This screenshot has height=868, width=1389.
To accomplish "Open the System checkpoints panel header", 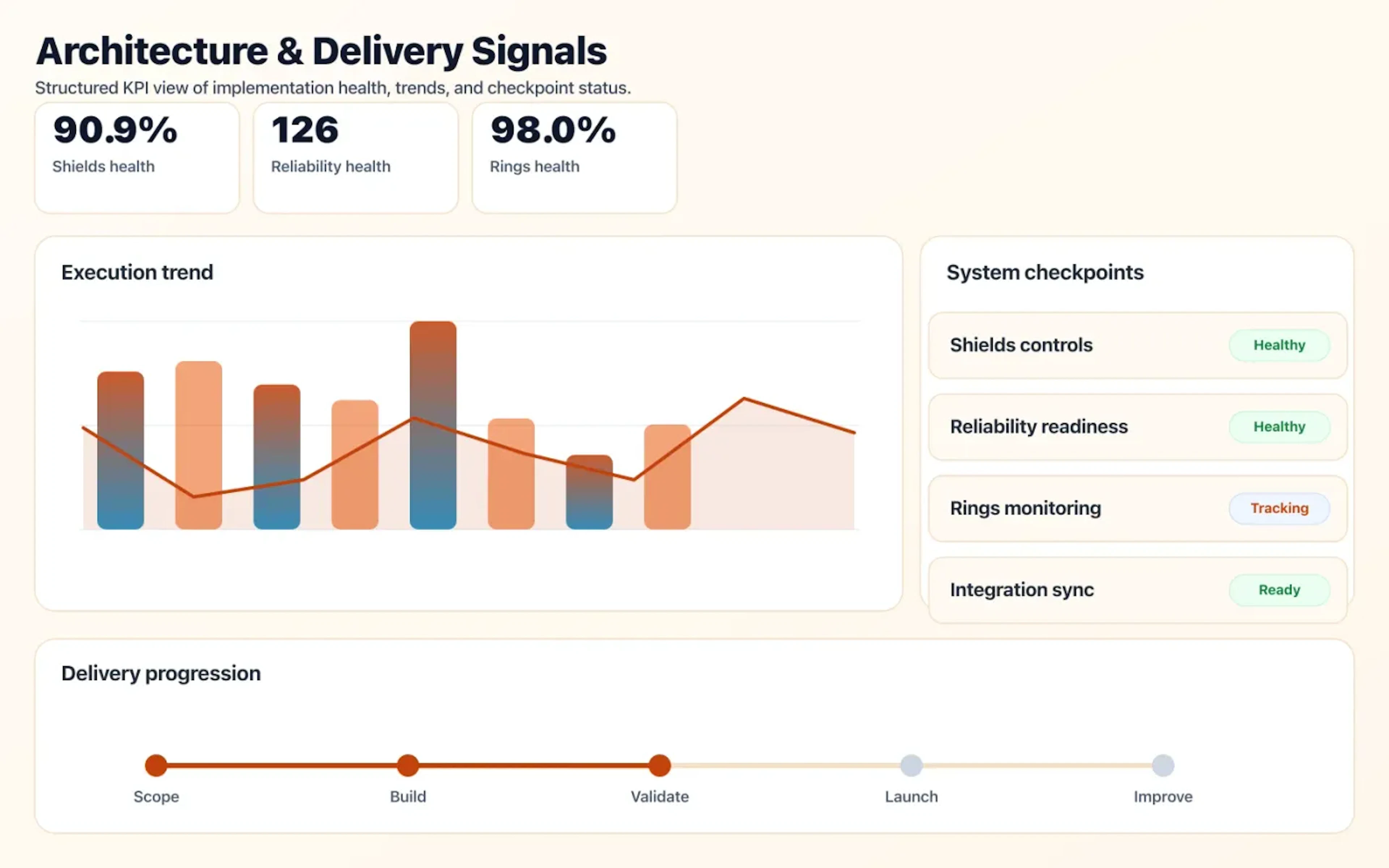I will pos(1045,272).
